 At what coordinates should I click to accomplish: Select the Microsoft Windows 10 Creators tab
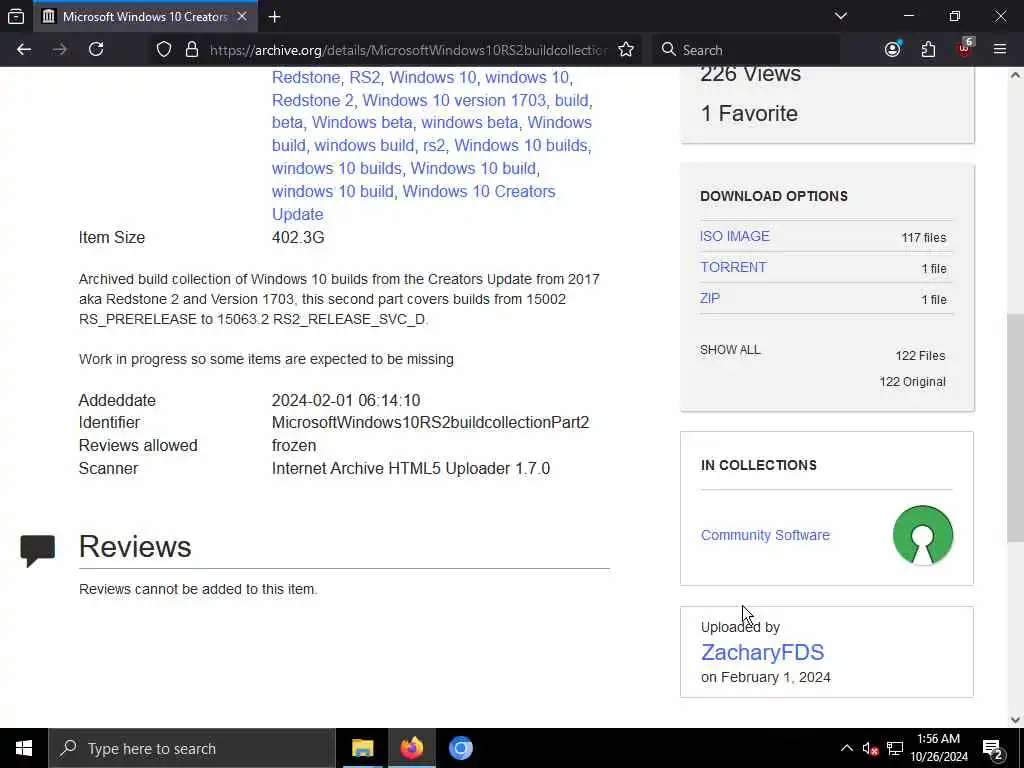[145, 16]
